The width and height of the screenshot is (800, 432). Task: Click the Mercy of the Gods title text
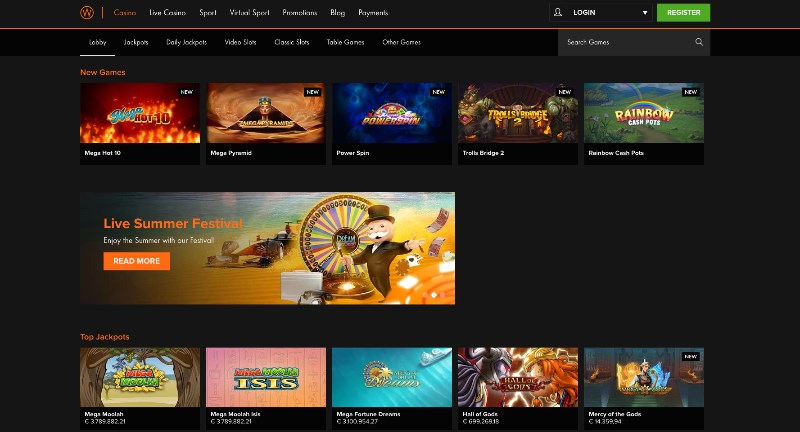pos(615,414)
